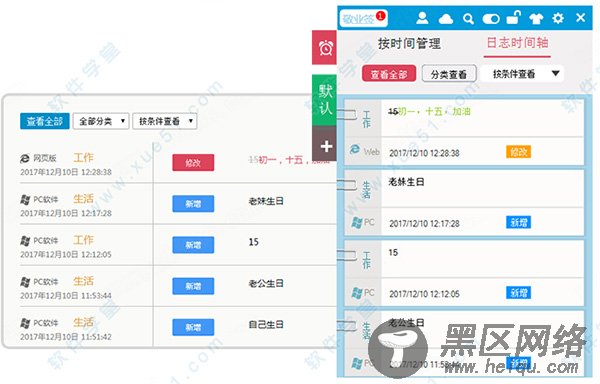Click 生活 label at 11:53:44 in left list

coord(83,281)
